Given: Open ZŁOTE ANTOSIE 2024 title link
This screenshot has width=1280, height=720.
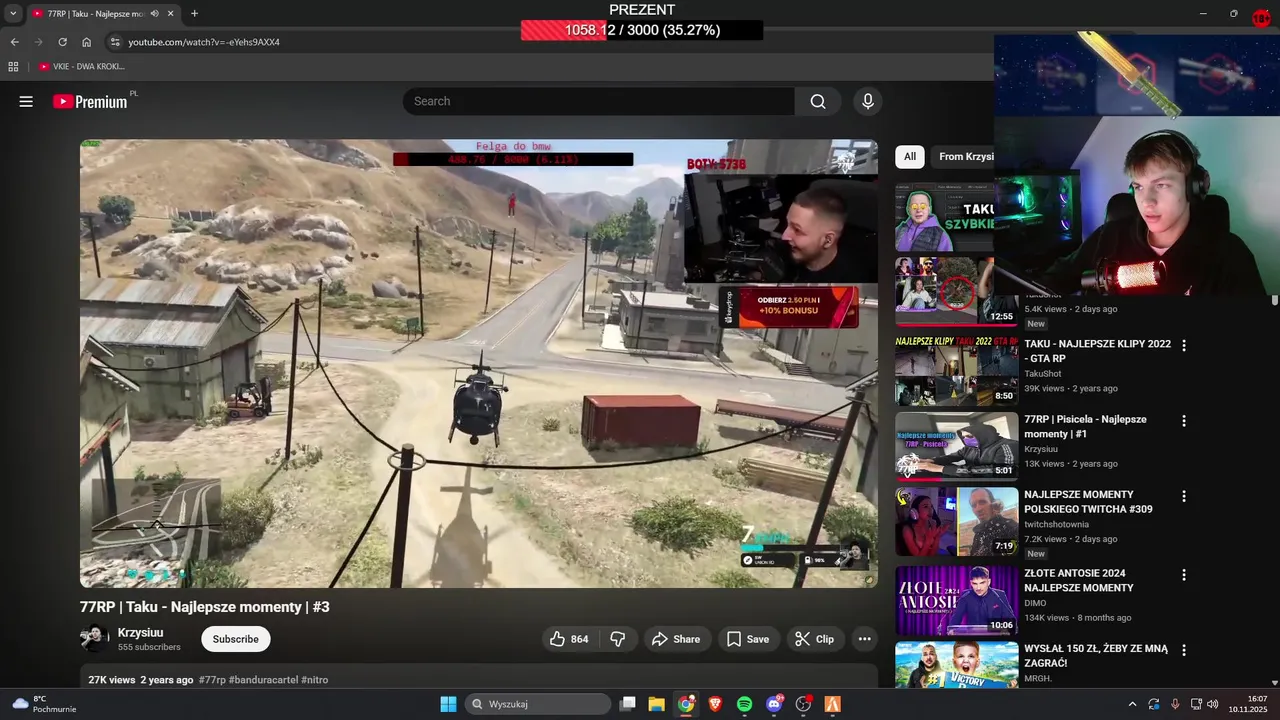Looking at the screenshot, I should 1078,580.
